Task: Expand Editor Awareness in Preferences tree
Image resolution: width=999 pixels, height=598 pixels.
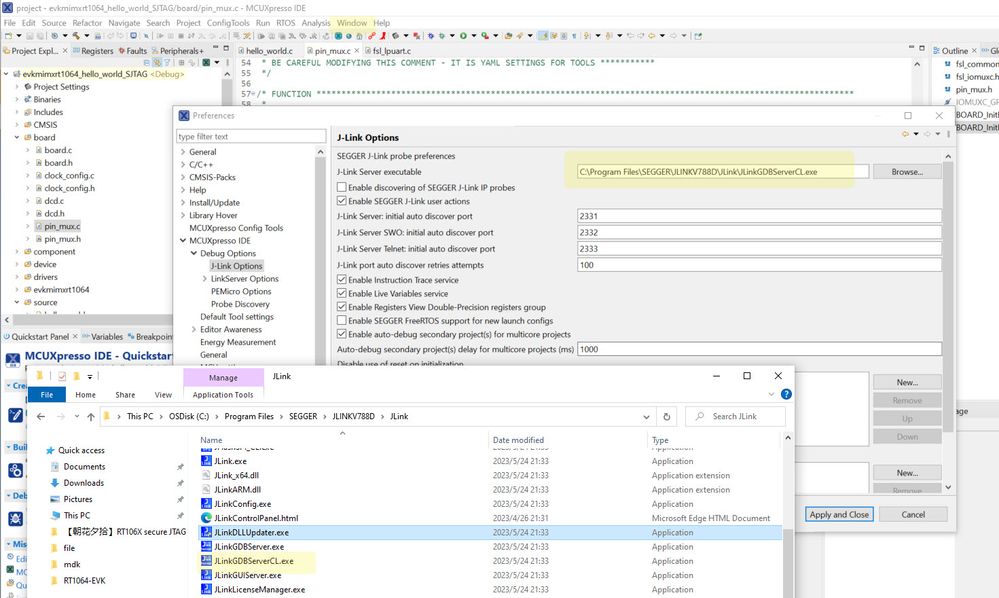Action: pos(194,329)
